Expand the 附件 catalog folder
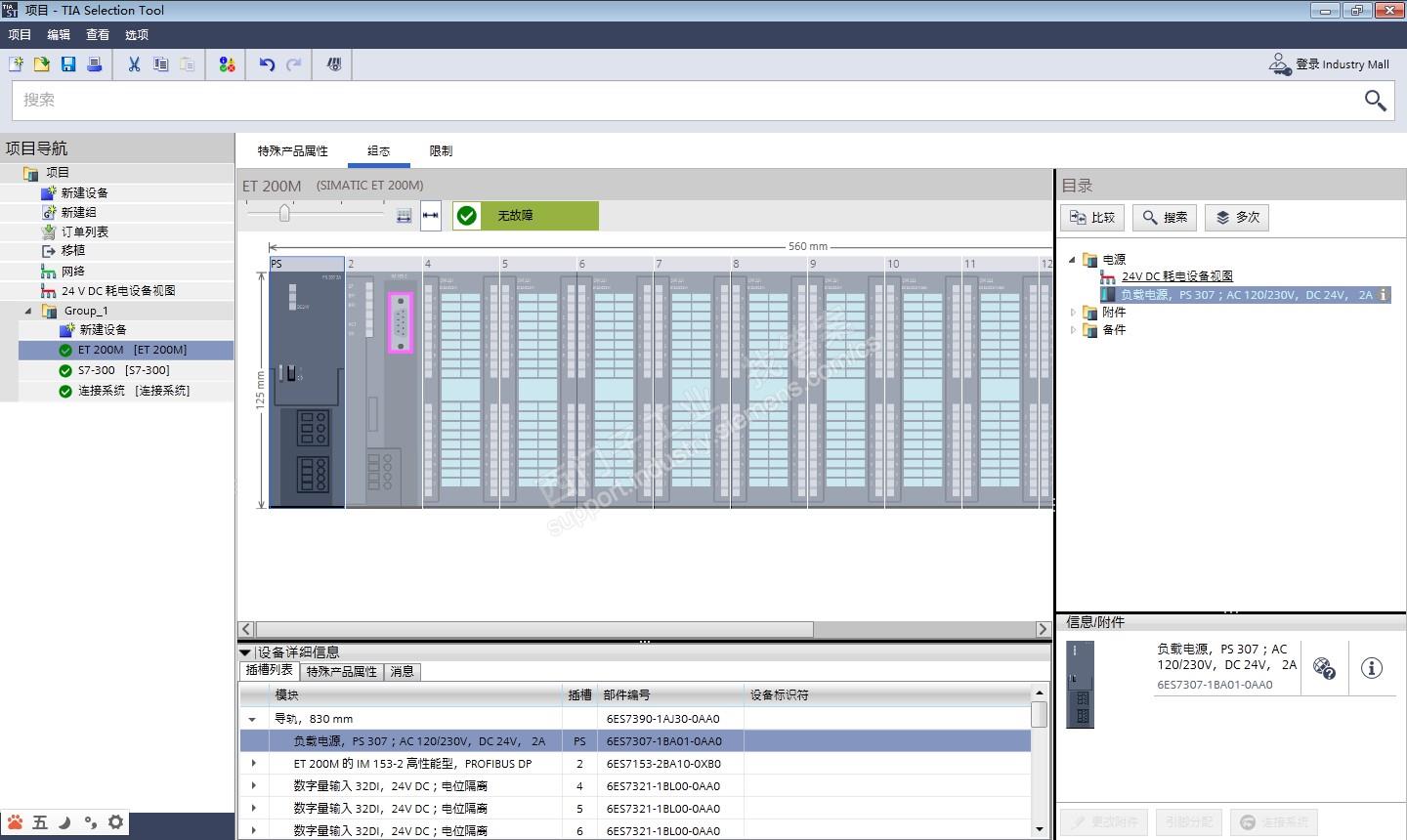1407x840 pixels. (1072, 313)
